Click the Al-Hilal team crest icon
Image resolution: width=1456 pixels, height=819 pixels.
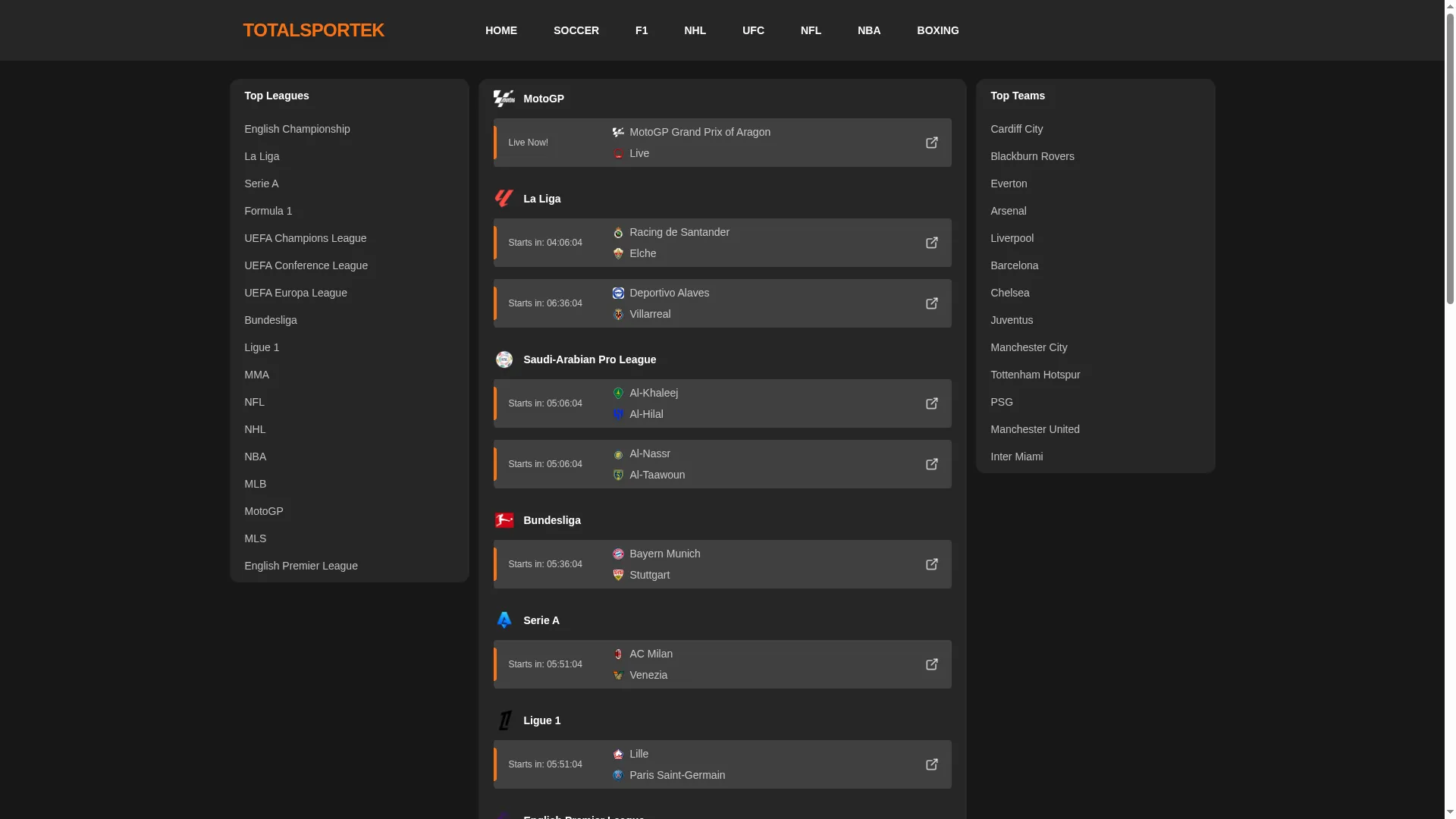(618, 414)
